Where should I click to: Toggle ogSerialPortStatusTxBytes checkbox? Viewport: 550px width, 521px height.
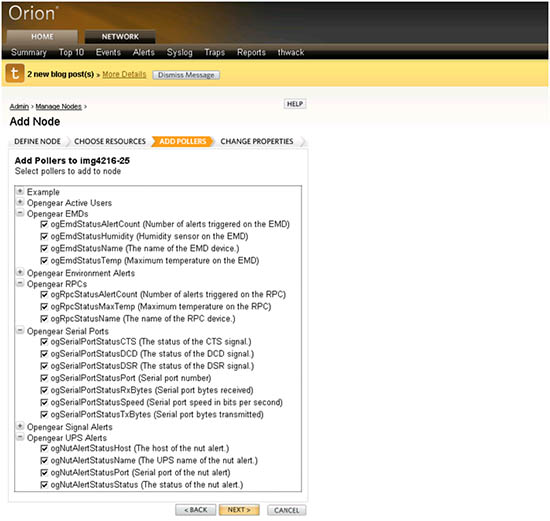[44, 415]
